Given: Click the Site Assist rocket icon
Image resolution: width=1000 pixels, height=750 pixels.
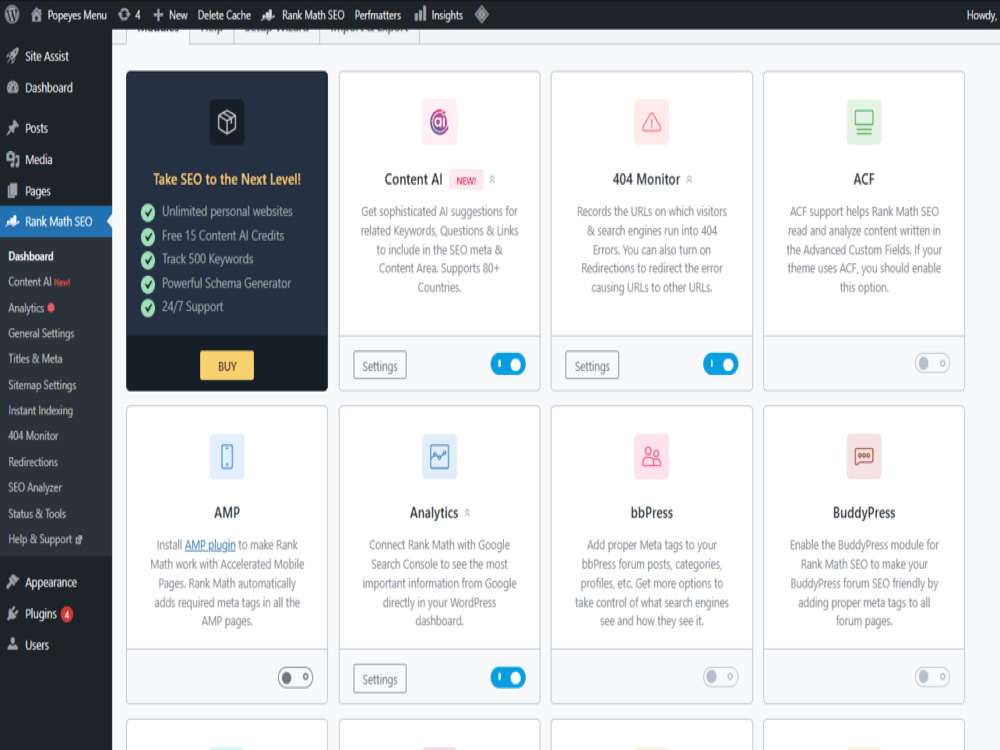Looking at the screenshot, I should [12, 56].
